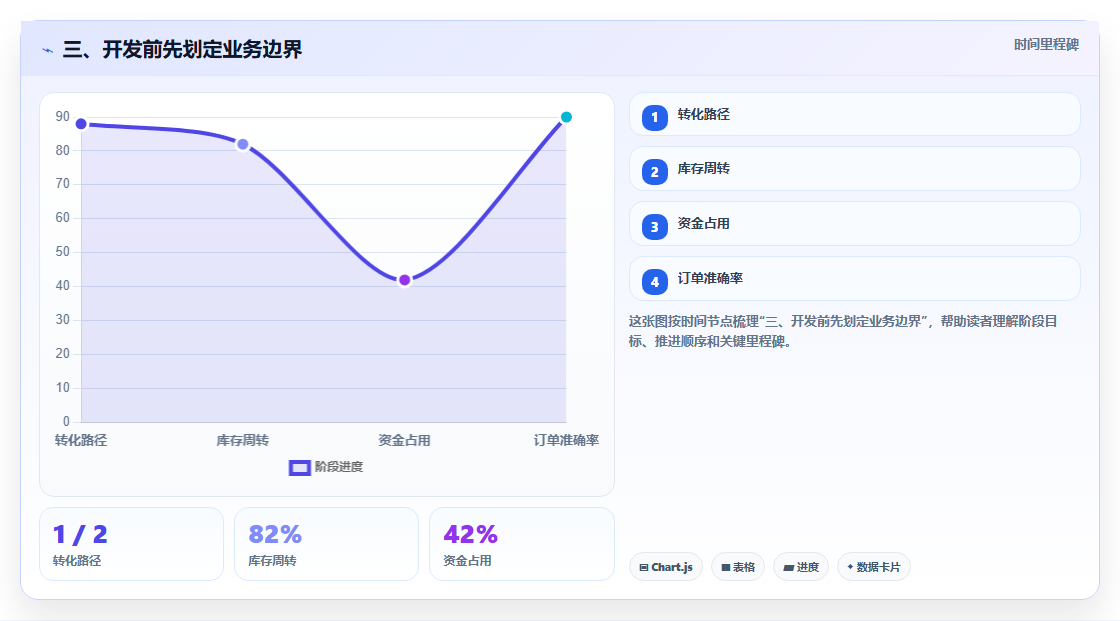Select the 转化路径 milestone row
This screenshot has height=621, width=1120.
[854, 114]
